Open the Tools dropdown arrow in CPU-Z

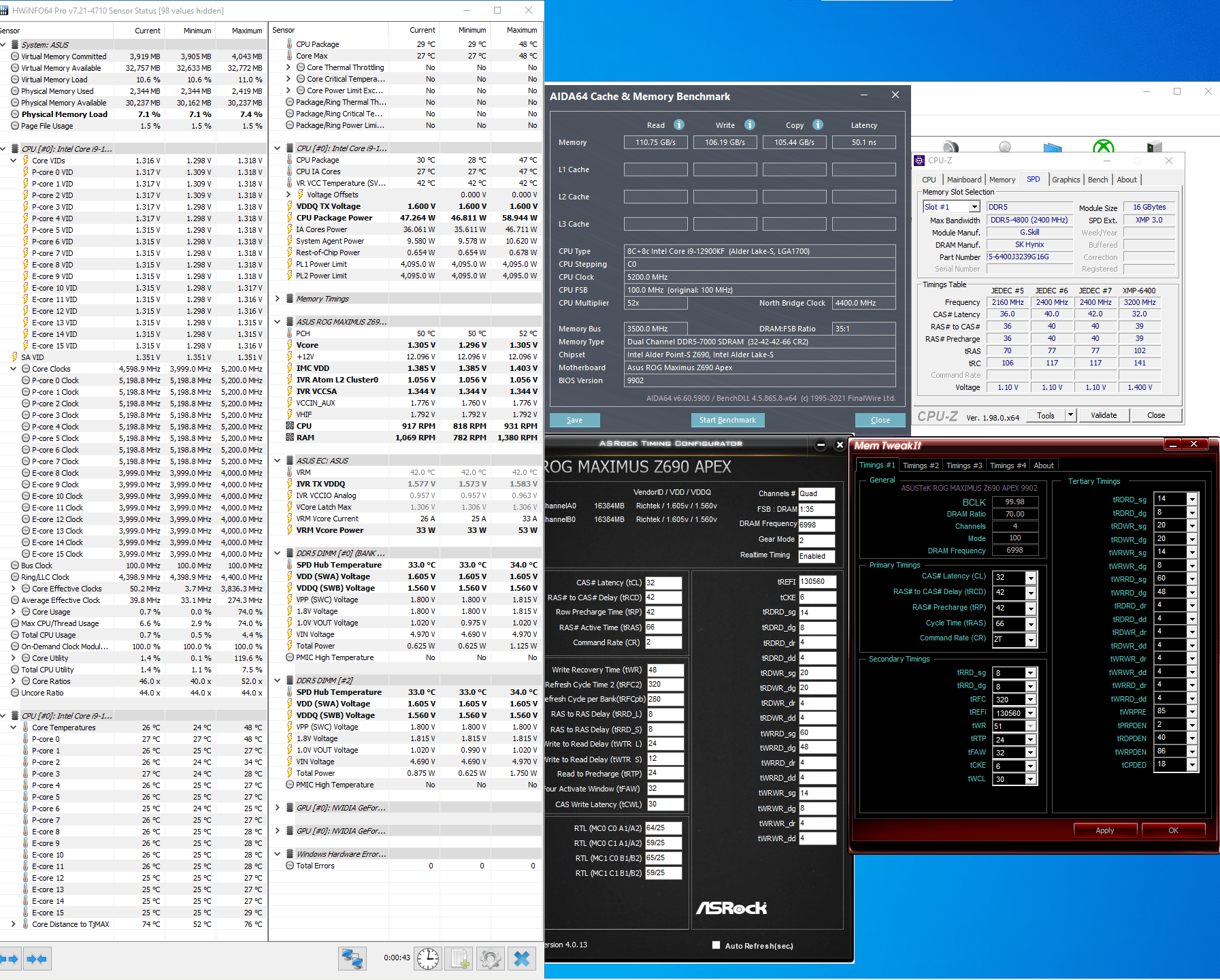pyautogui.click(x=1070, y=415)
